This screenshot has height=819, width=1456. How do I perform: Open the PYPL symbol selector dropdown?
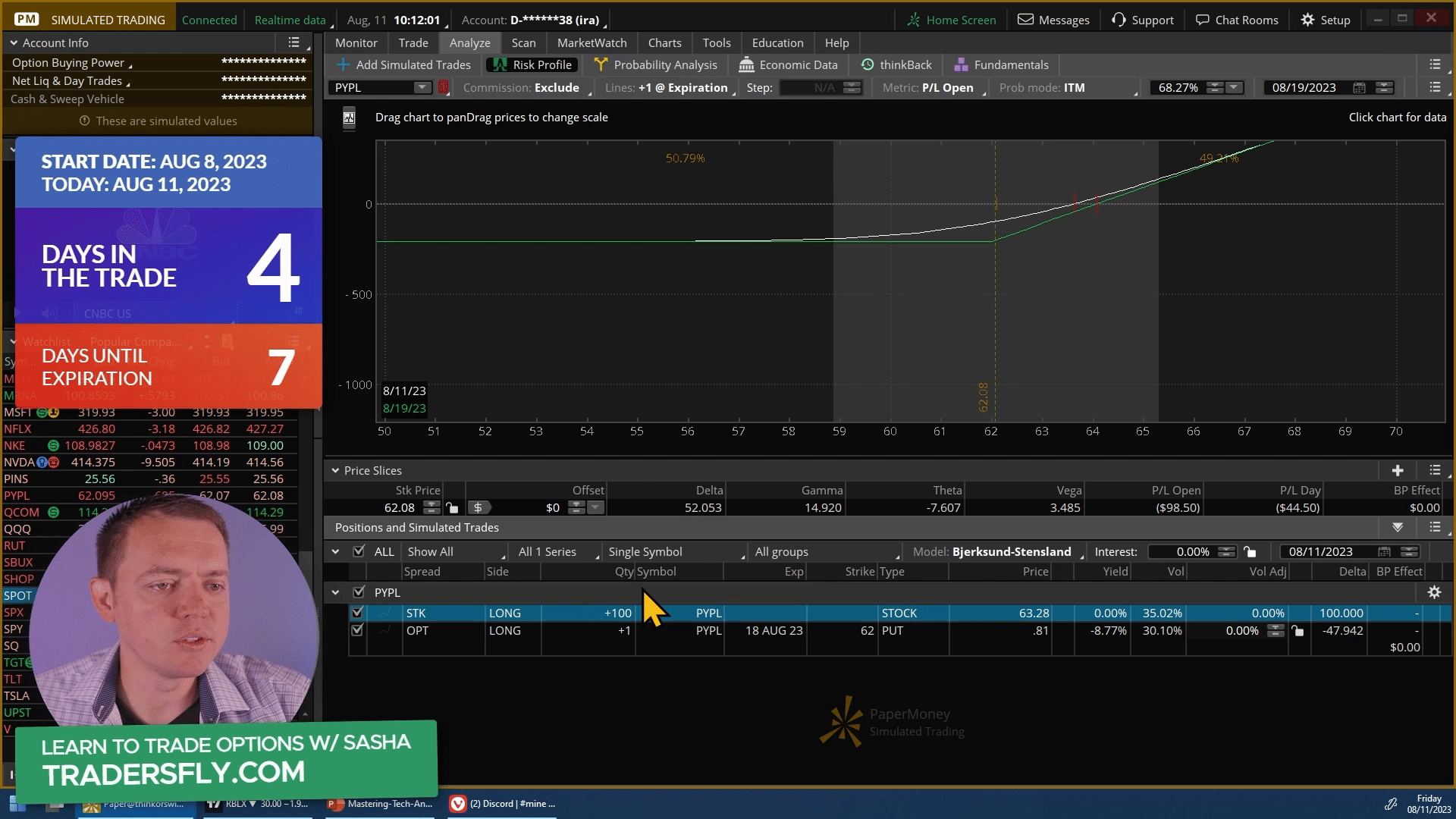click(x=422, y=88)
